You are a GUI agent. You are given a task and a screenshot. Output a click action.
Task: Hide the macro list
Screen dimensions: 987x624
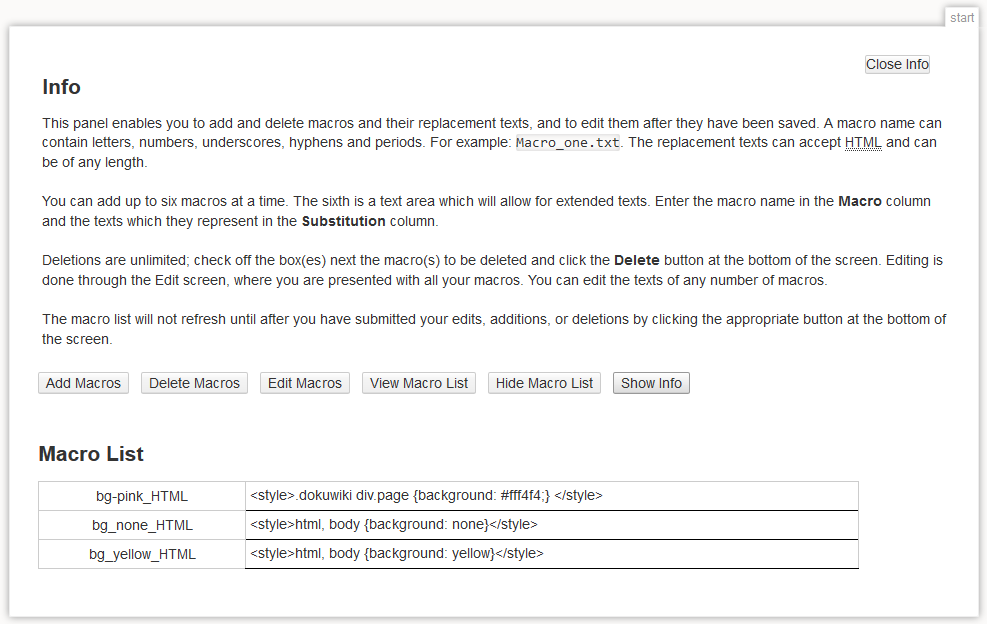coord(544,383)
